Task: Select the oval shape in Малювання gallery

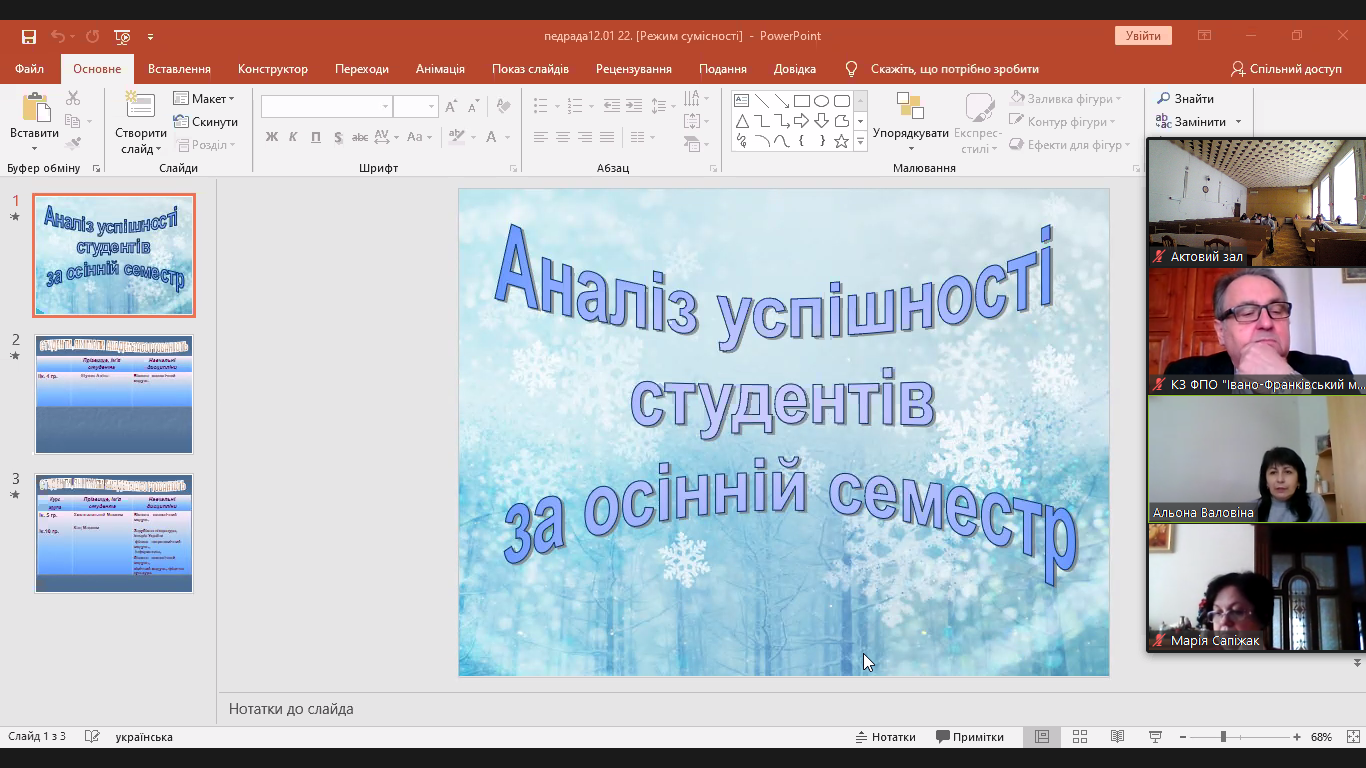Action: point(821,101)
